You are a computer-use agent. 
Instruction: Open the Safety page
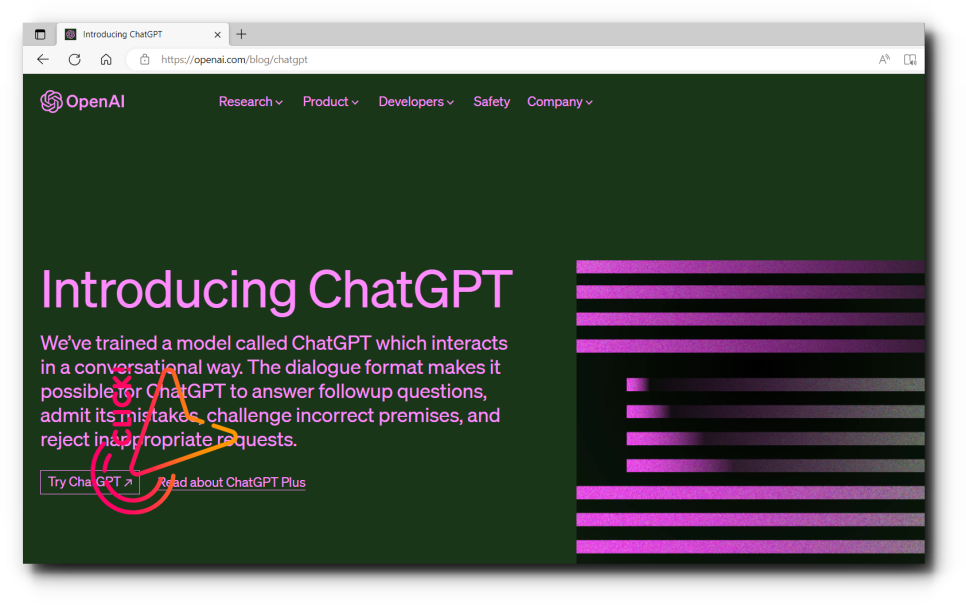[492, 102]
